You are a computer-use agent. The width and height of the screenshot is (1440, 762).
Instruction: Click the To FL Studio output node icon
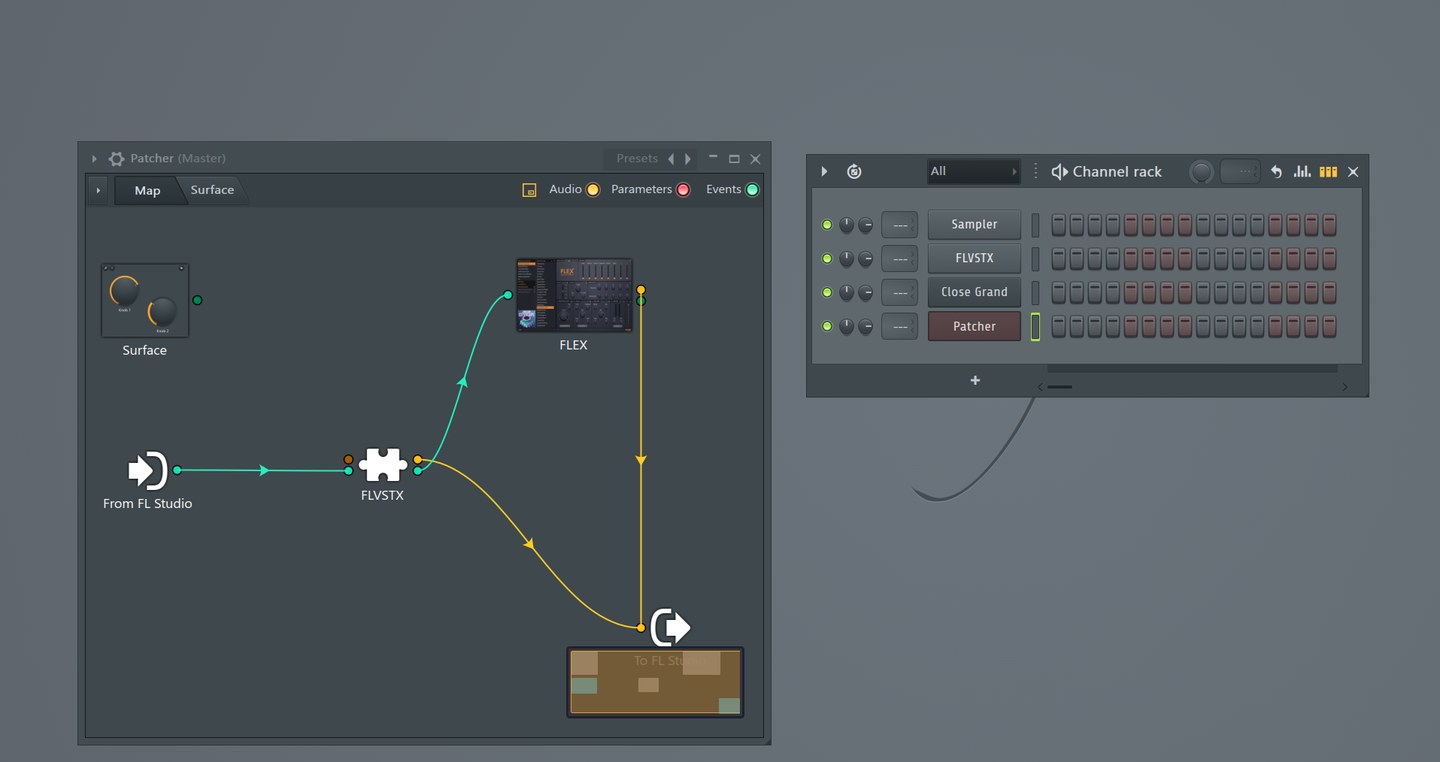click(x=670, y=627)
